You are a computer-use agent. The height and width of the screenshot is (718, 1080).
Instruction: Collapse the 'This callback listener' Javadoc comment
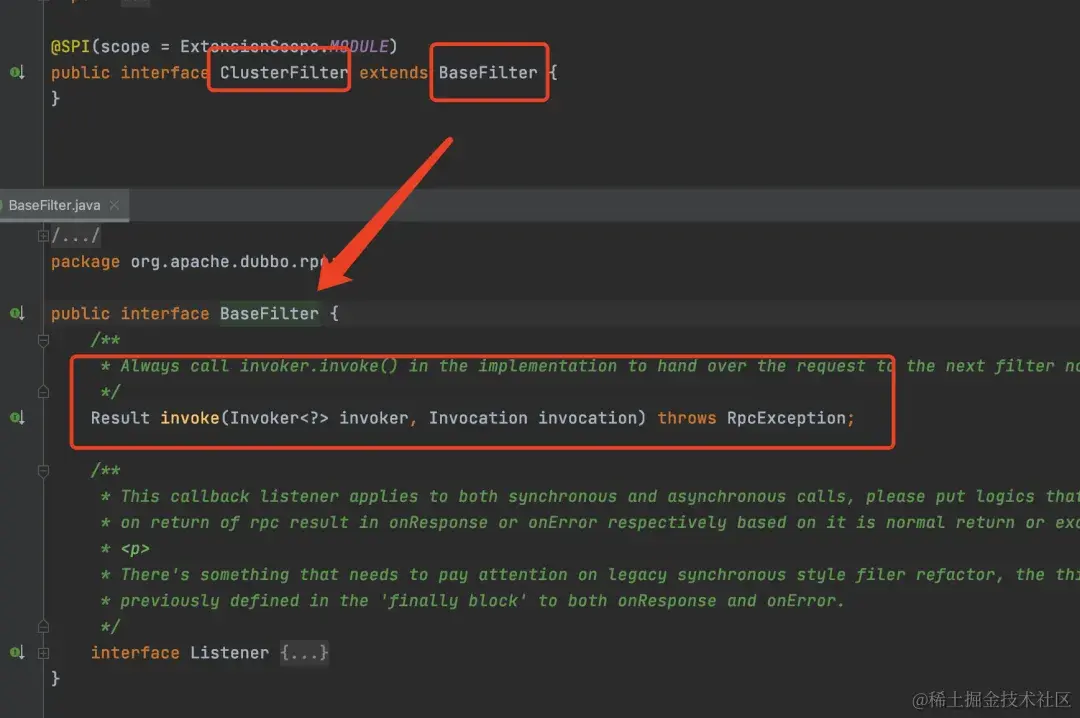click(x=43, y=471)
